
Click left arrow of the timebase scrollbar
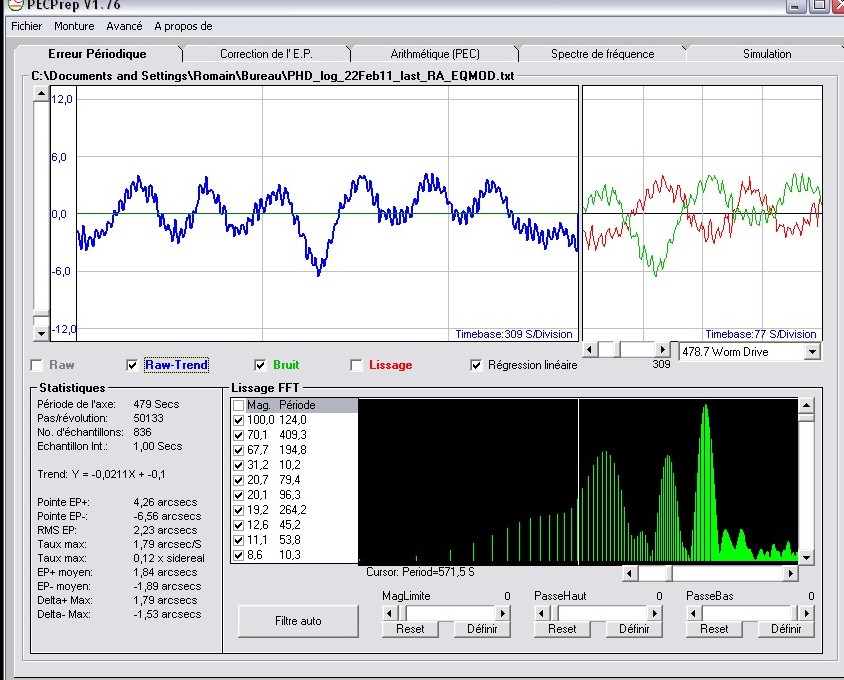click(590, 350)
